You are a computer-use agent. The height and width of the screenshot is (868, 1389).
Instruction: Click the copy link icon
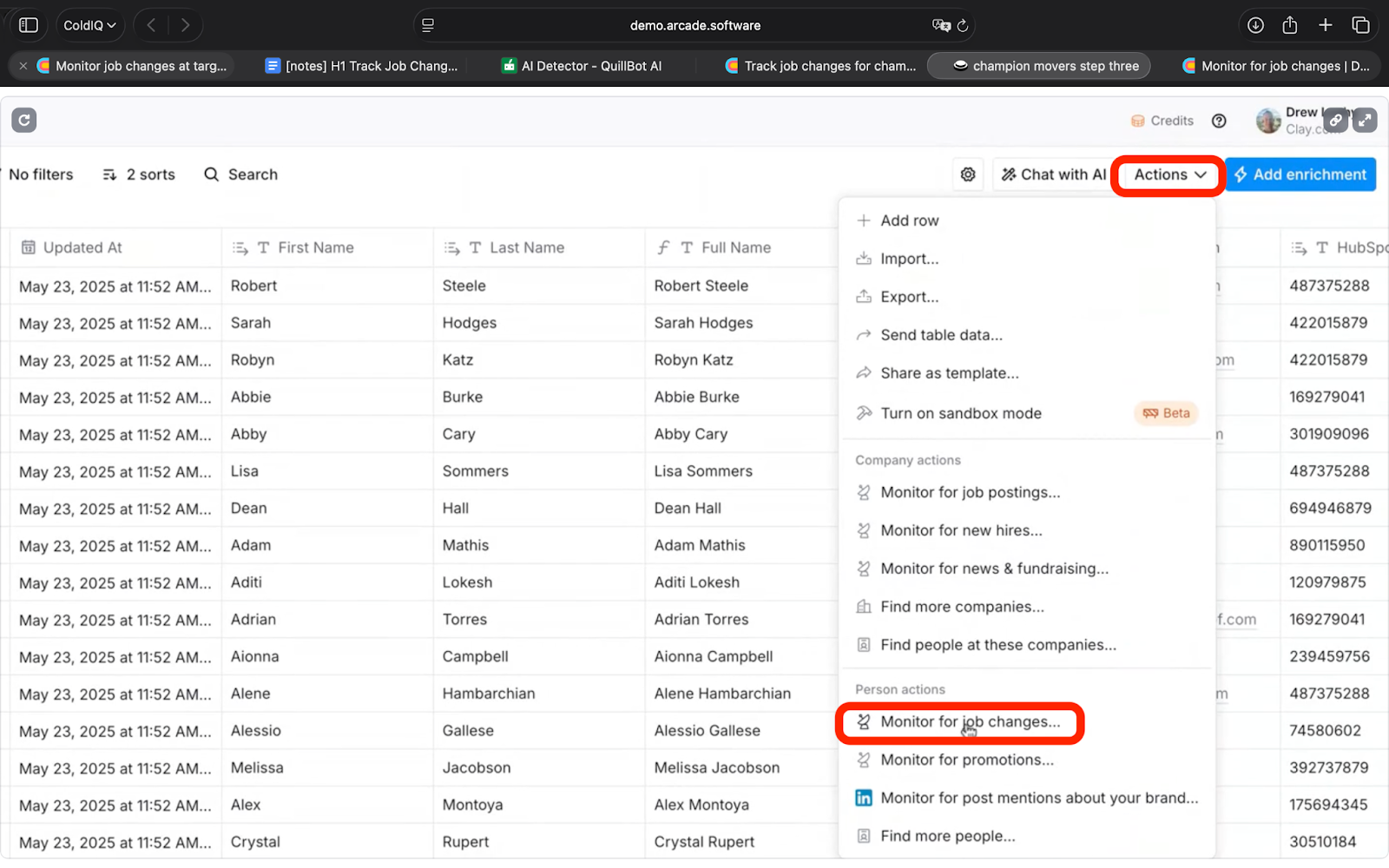pyautogui.click(x=1336, y=121)
